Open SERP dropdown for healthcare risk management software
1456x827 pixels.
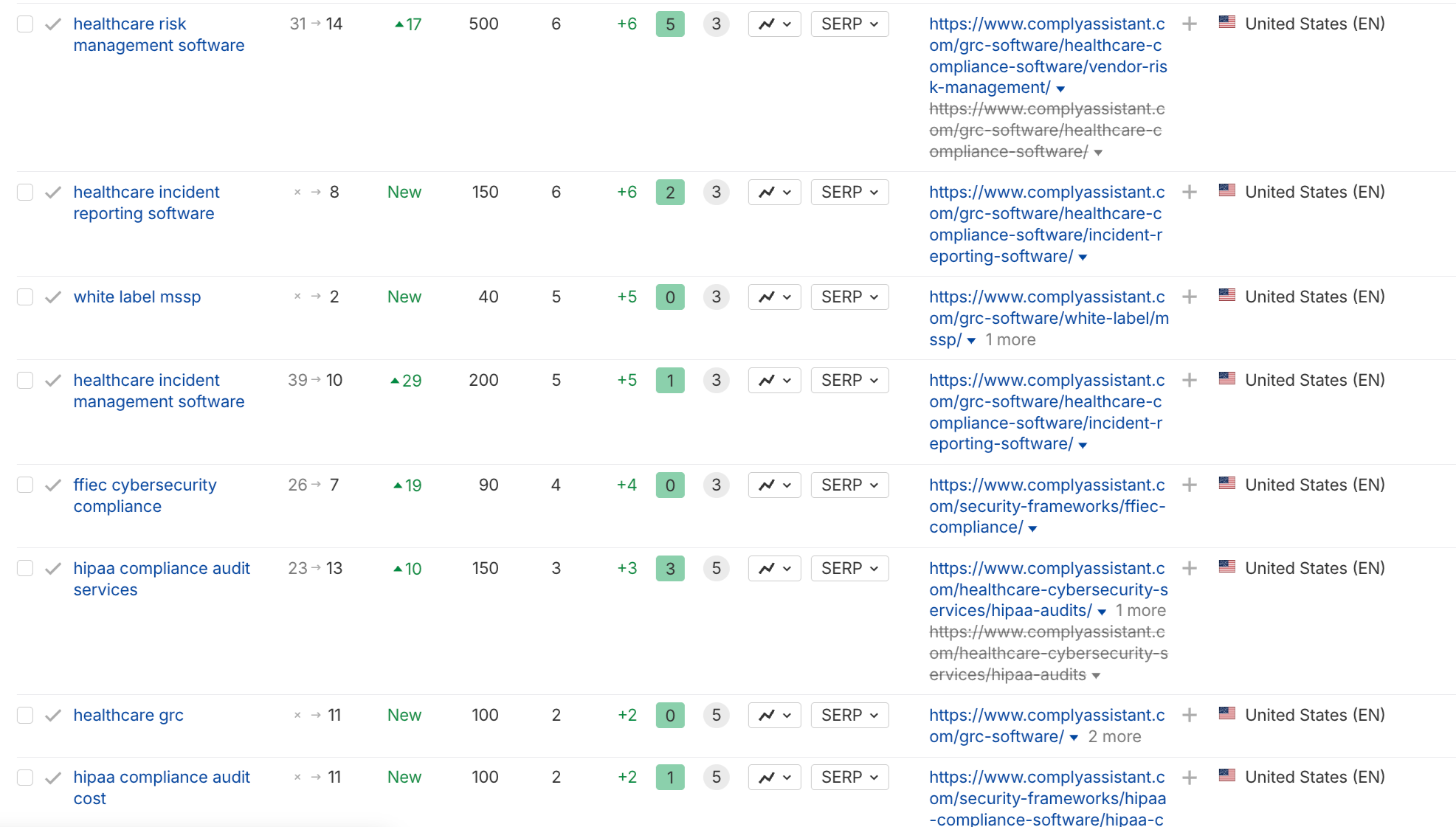click(849, 24)
